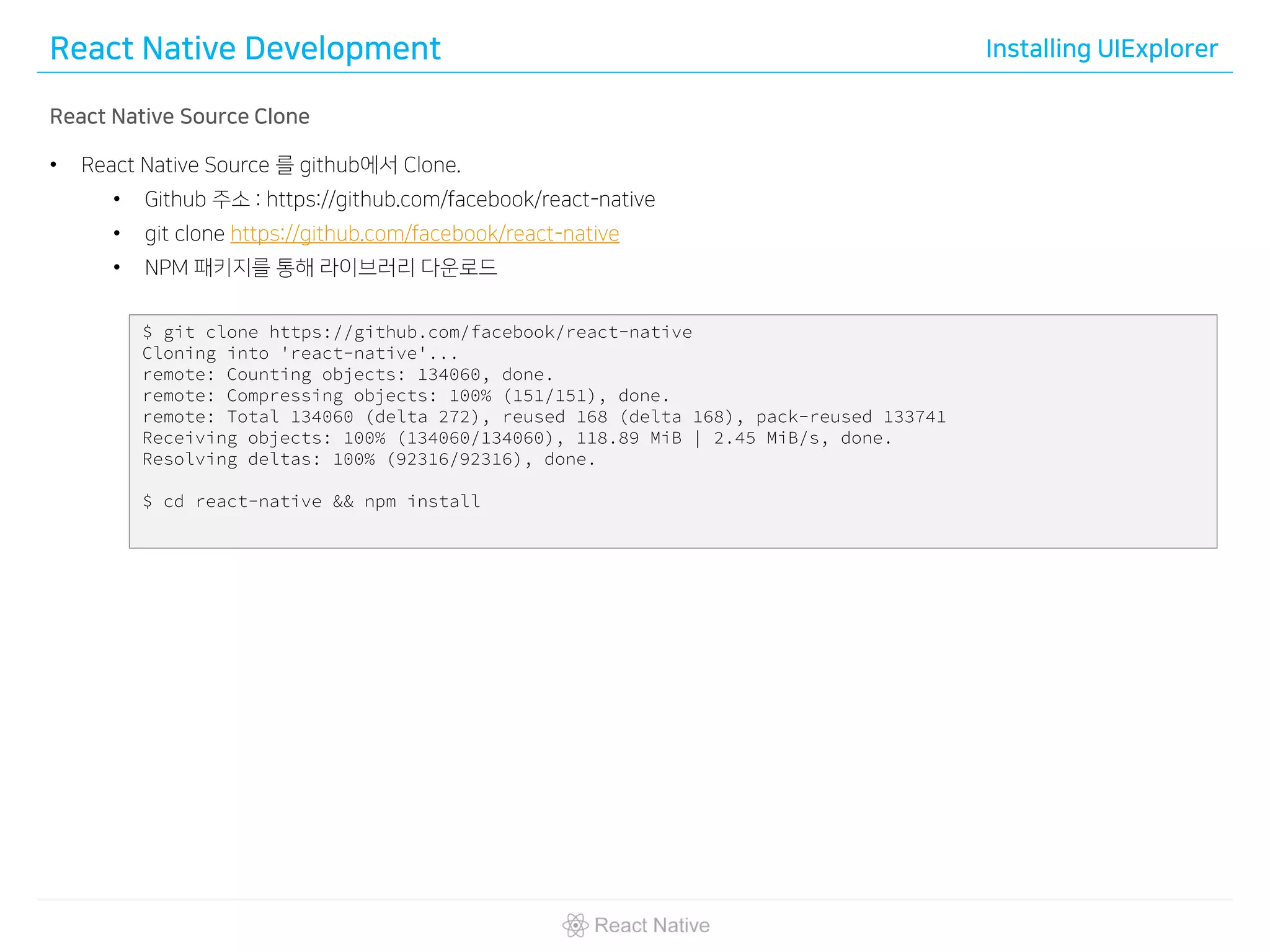Click the 'Installing UIExplorer' header text
This screenshot has width=1270, height=952.
(1101, 49)
